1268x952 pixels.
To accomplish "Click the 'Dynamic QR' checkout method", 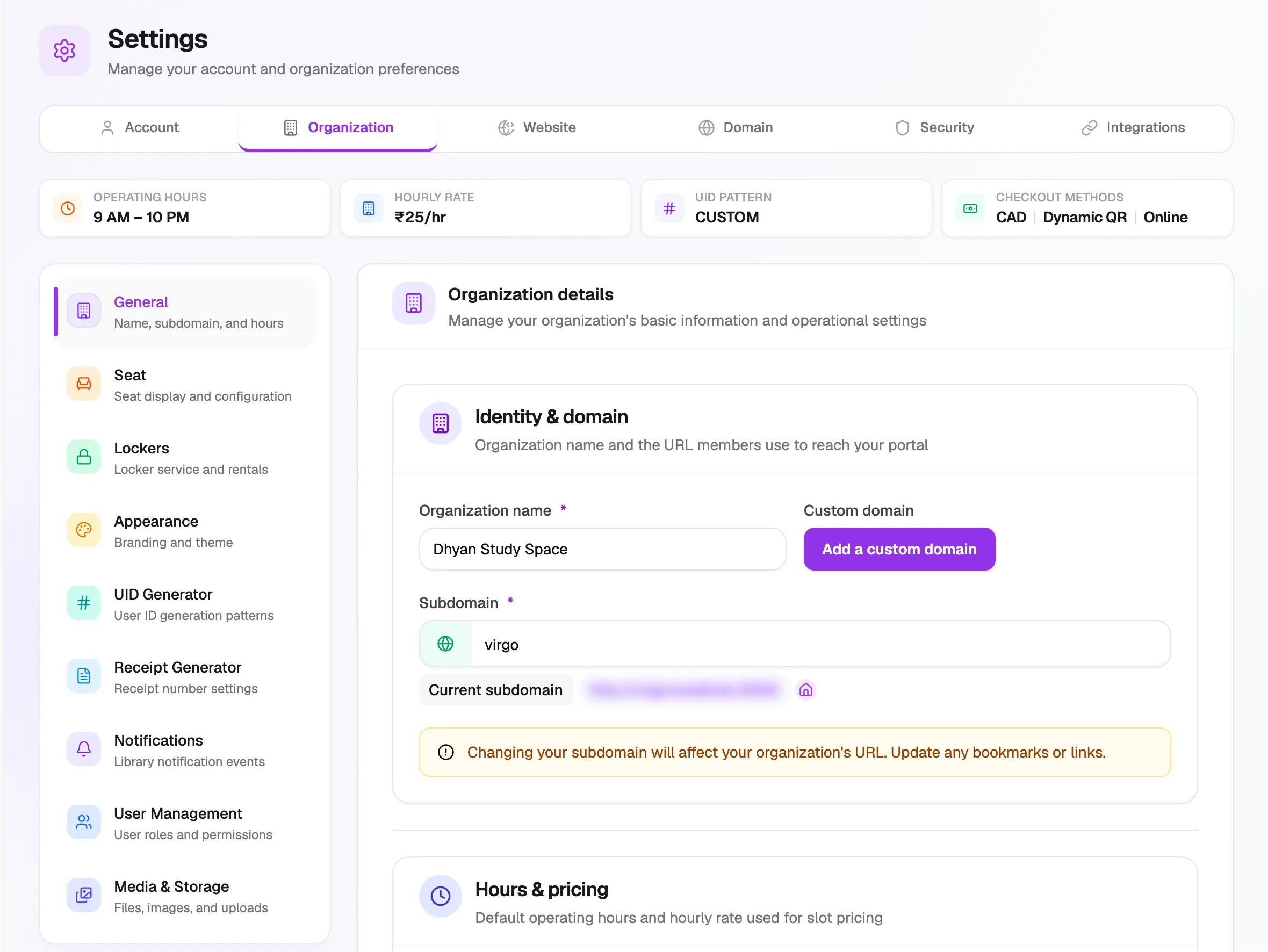I will pos(1085,217).
